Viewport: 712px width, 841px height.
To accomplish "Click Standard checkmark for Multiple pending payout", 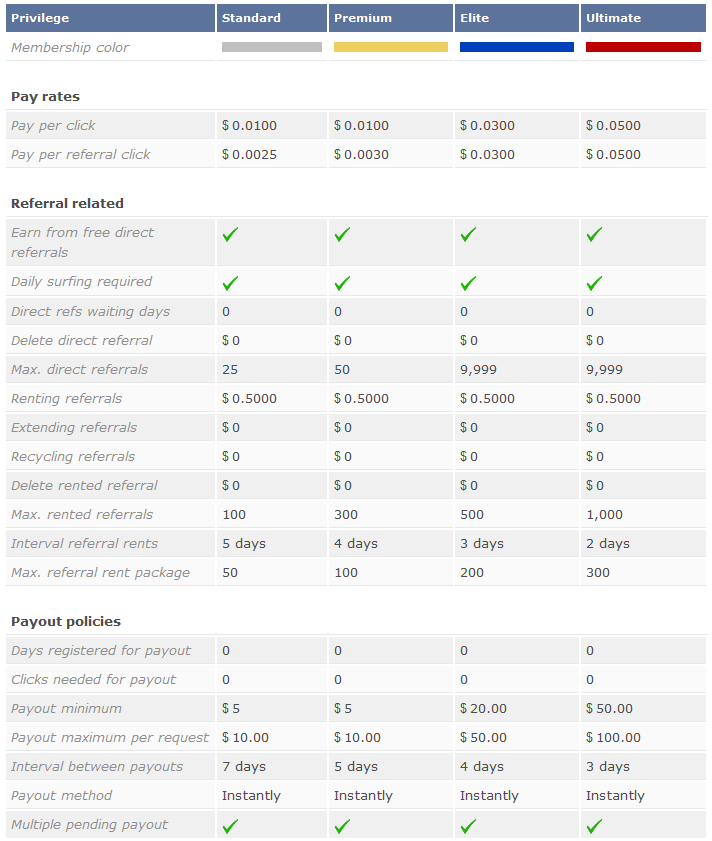I will pyautogui.click(x=230, y=826).
